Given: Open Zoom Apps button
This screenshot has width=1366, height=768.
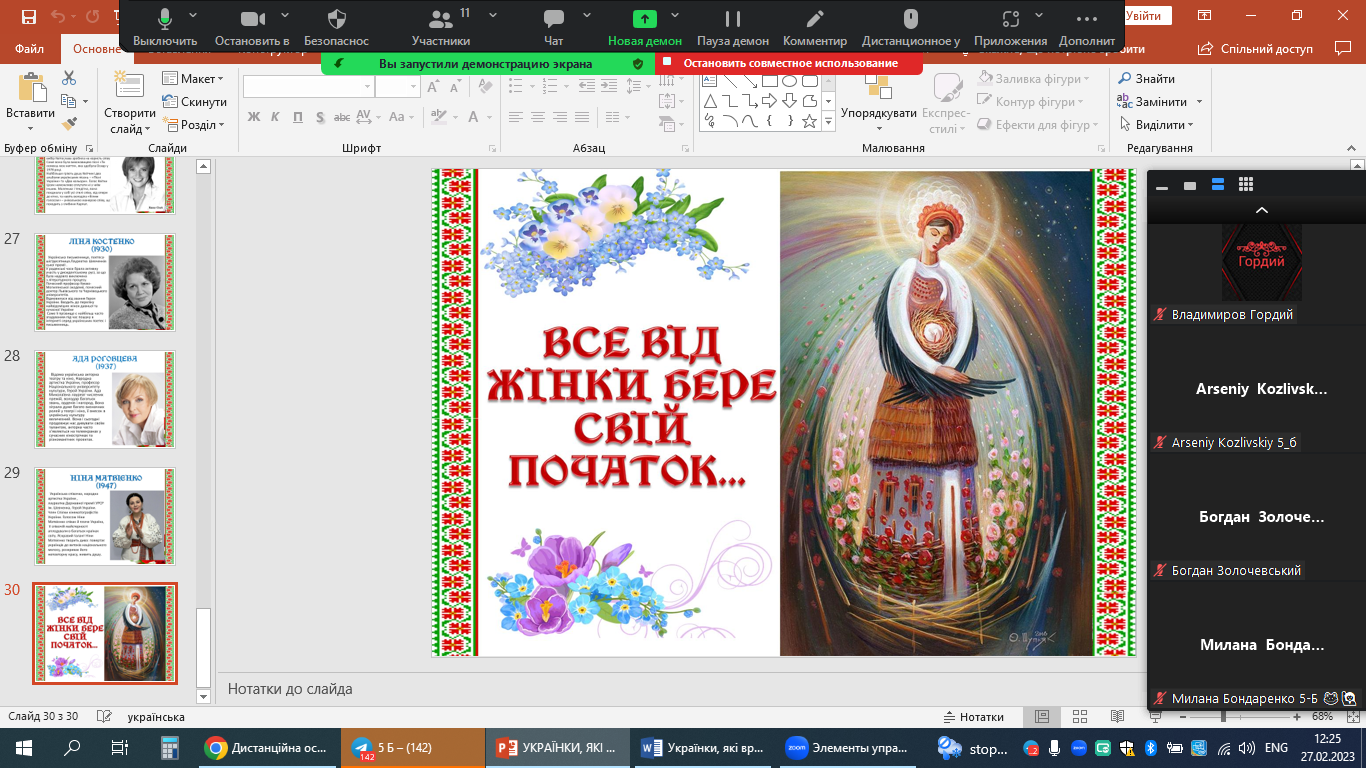Looking at the screenshot, I should [1010, 28].
